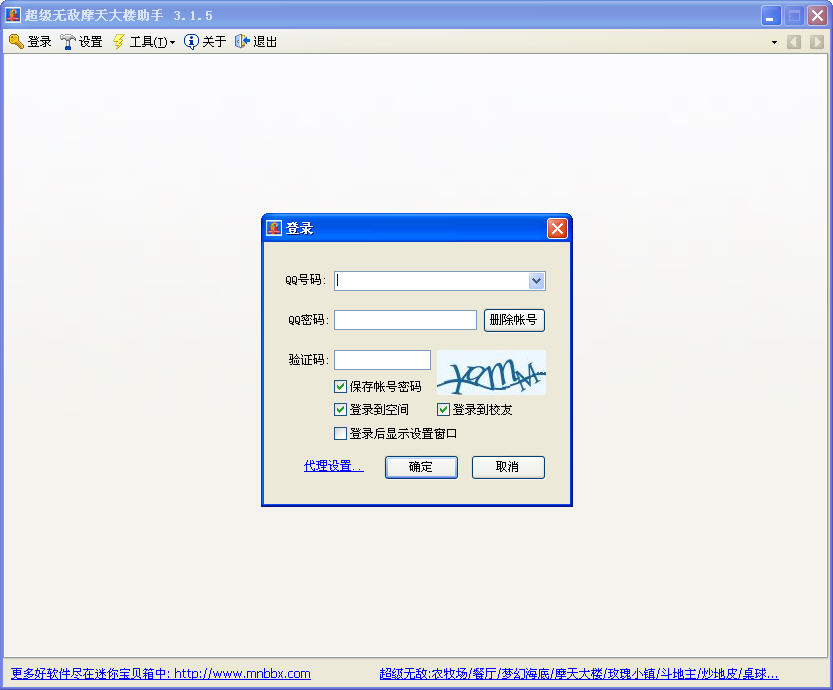The image size is (833, 690).
Task: Click the 登录 dialog title icon
Action: (x=274, y=228)
